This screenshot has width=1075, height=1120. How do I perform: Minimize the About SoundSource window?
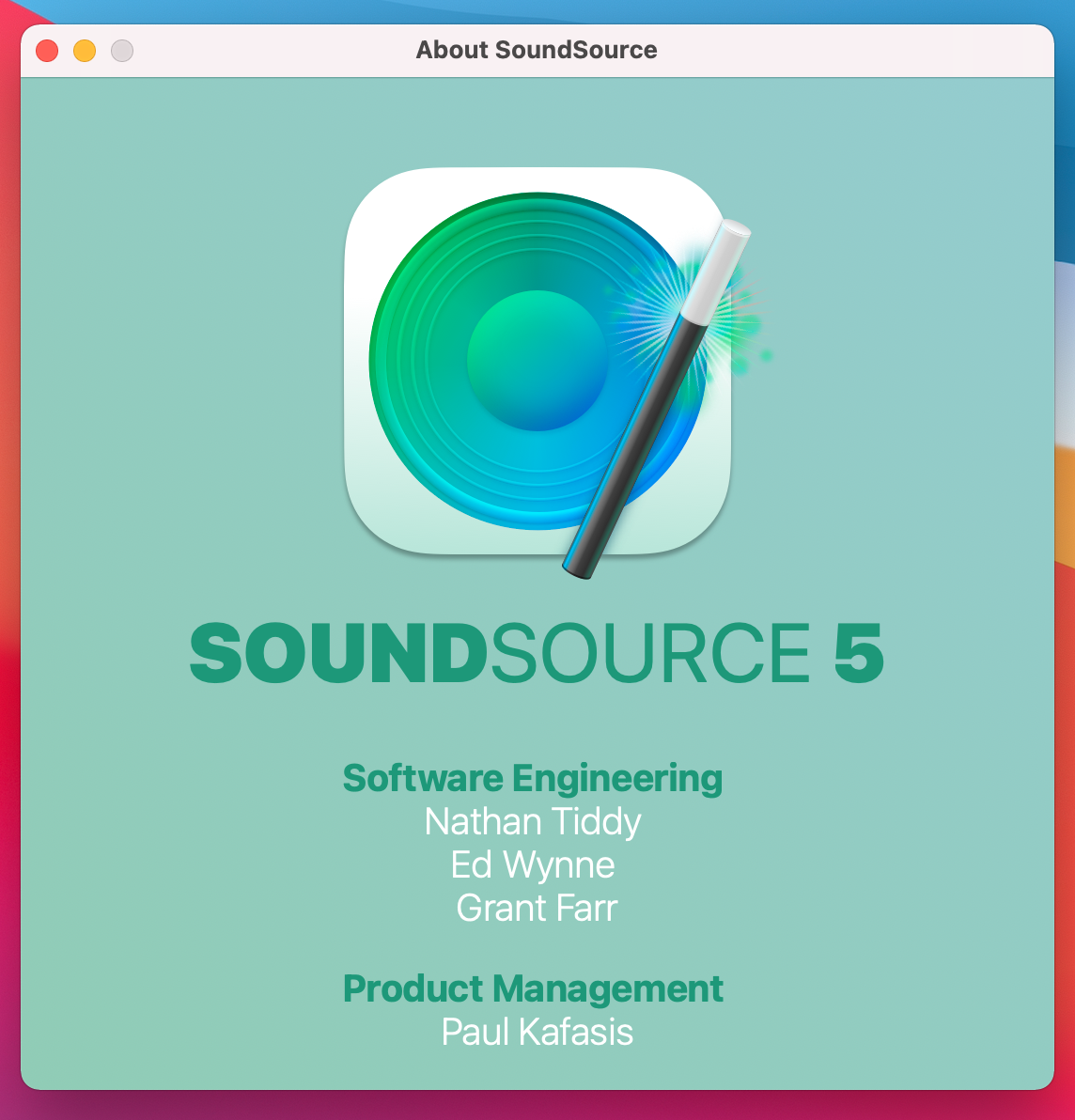85,51
